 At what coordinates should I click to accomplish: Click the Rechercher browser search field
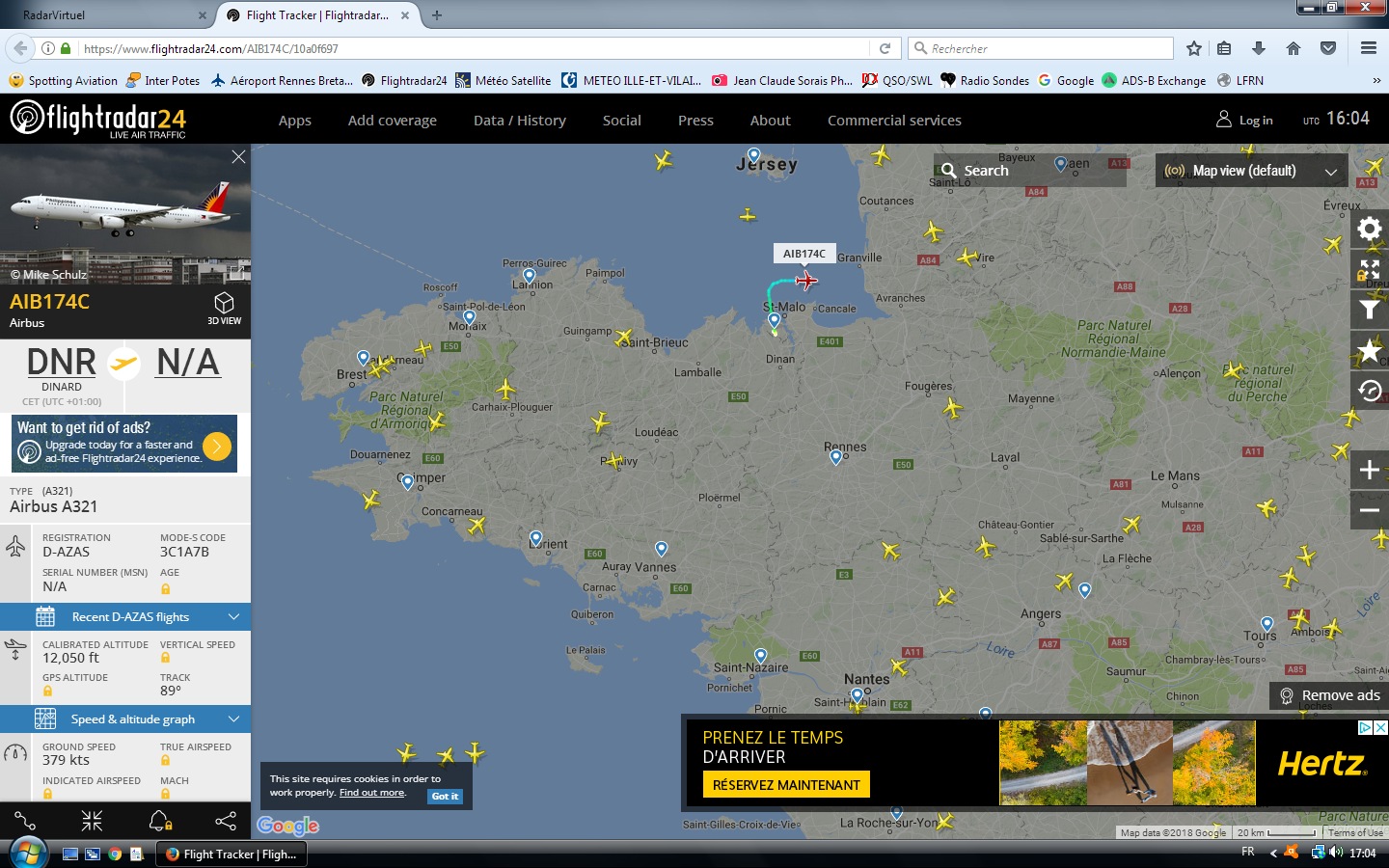[x=1040, y=48]
